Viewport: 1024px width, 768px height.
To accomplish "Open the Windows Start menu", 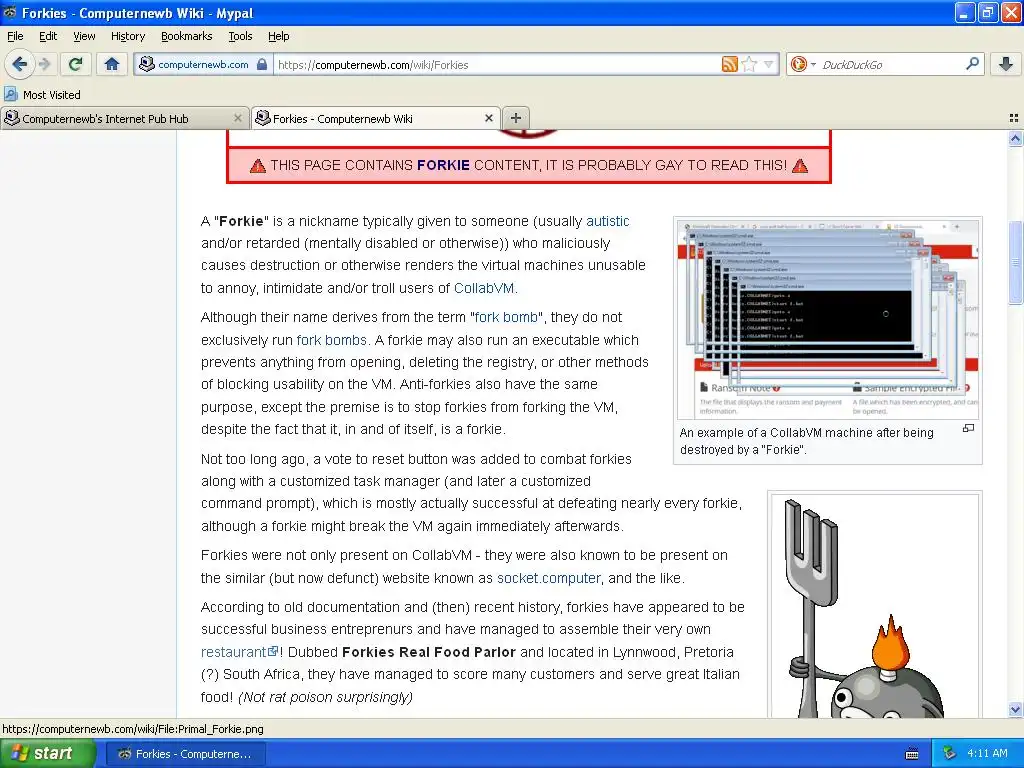I will 48,754.
